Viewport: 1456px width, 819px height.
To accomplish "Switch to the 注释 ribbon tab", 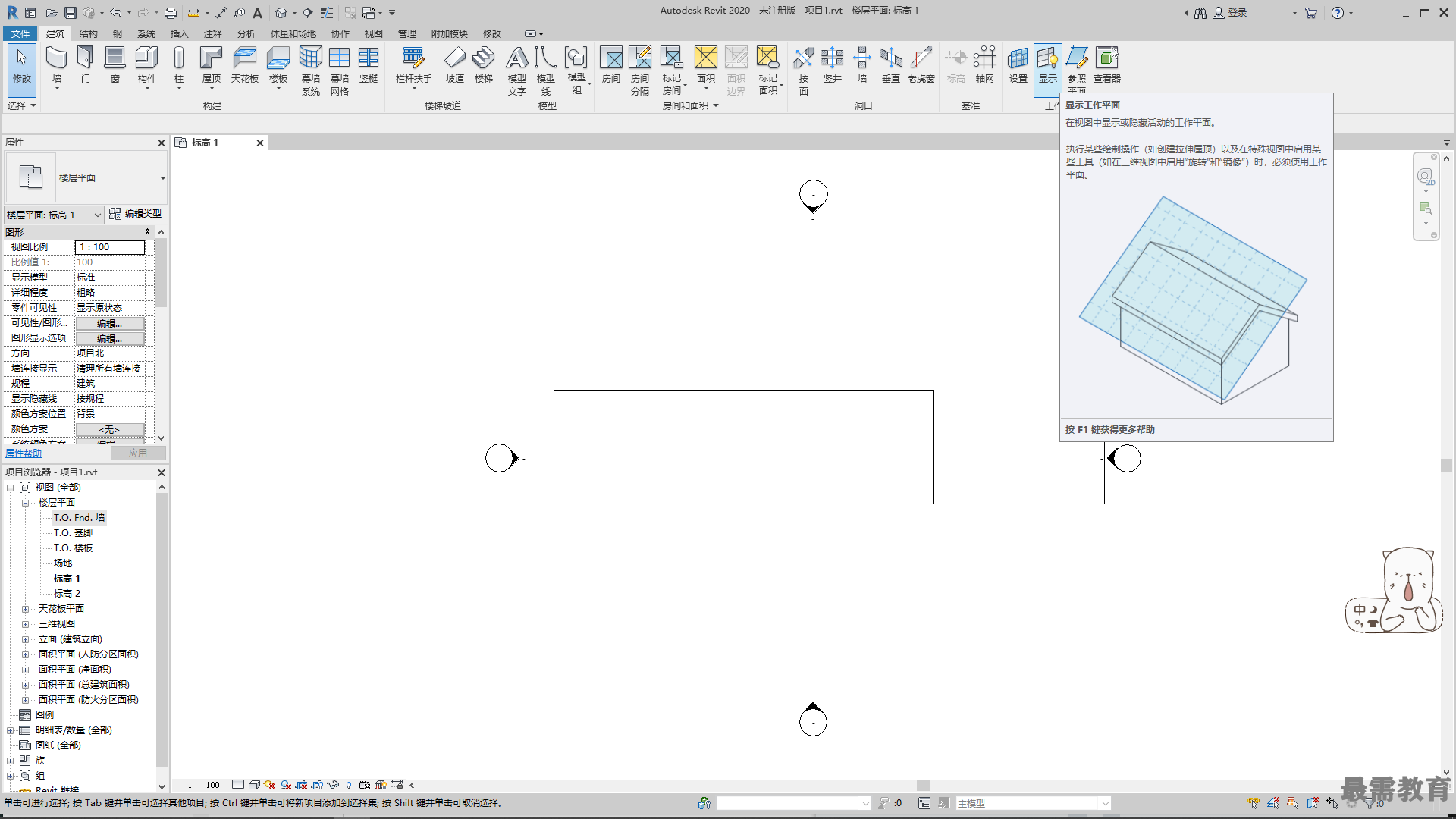I will (x=213, y=33).
